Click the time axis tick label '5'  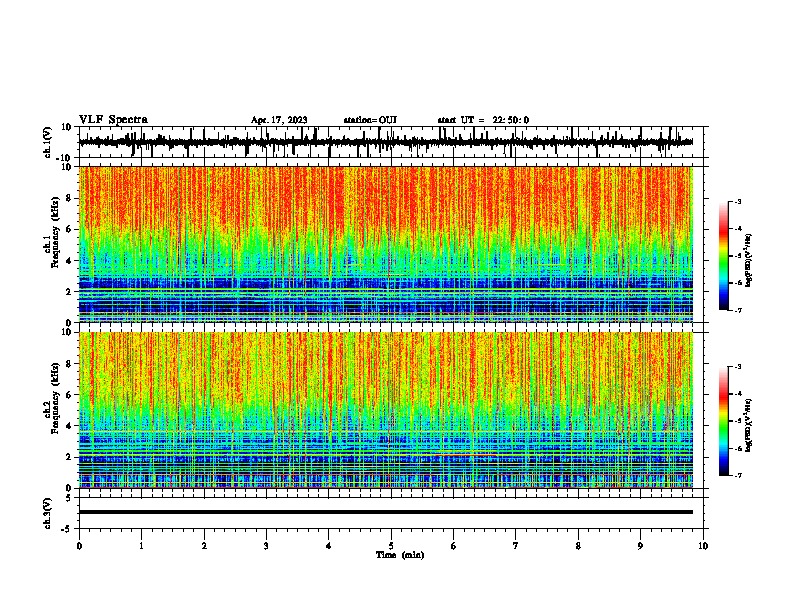pos(391,546)
